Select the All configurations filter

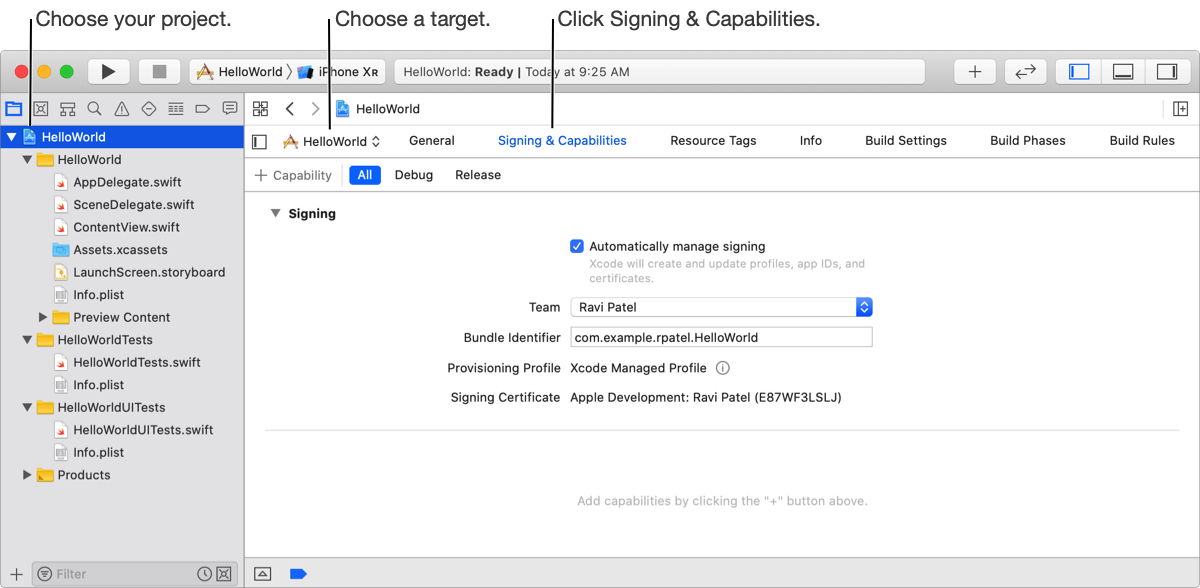tap(365, 175)
